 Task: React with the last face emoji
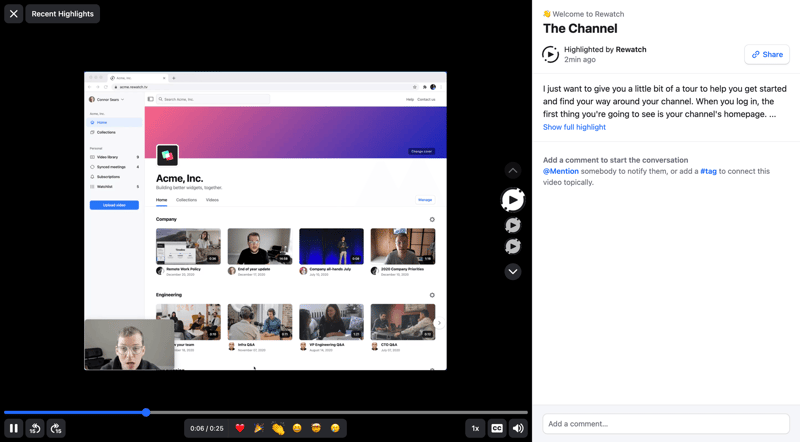coord(335,428)
